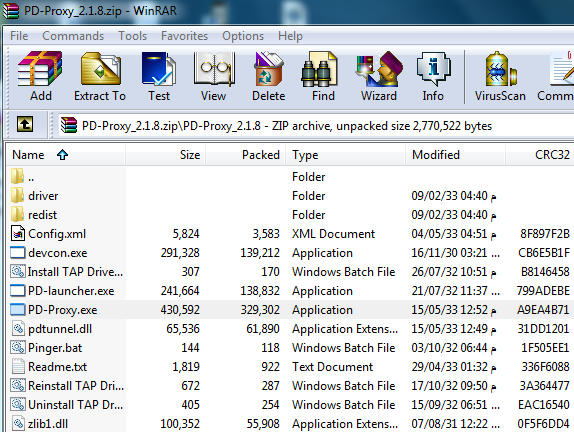
Task: Open the File menu
Action: click(19, 36)
